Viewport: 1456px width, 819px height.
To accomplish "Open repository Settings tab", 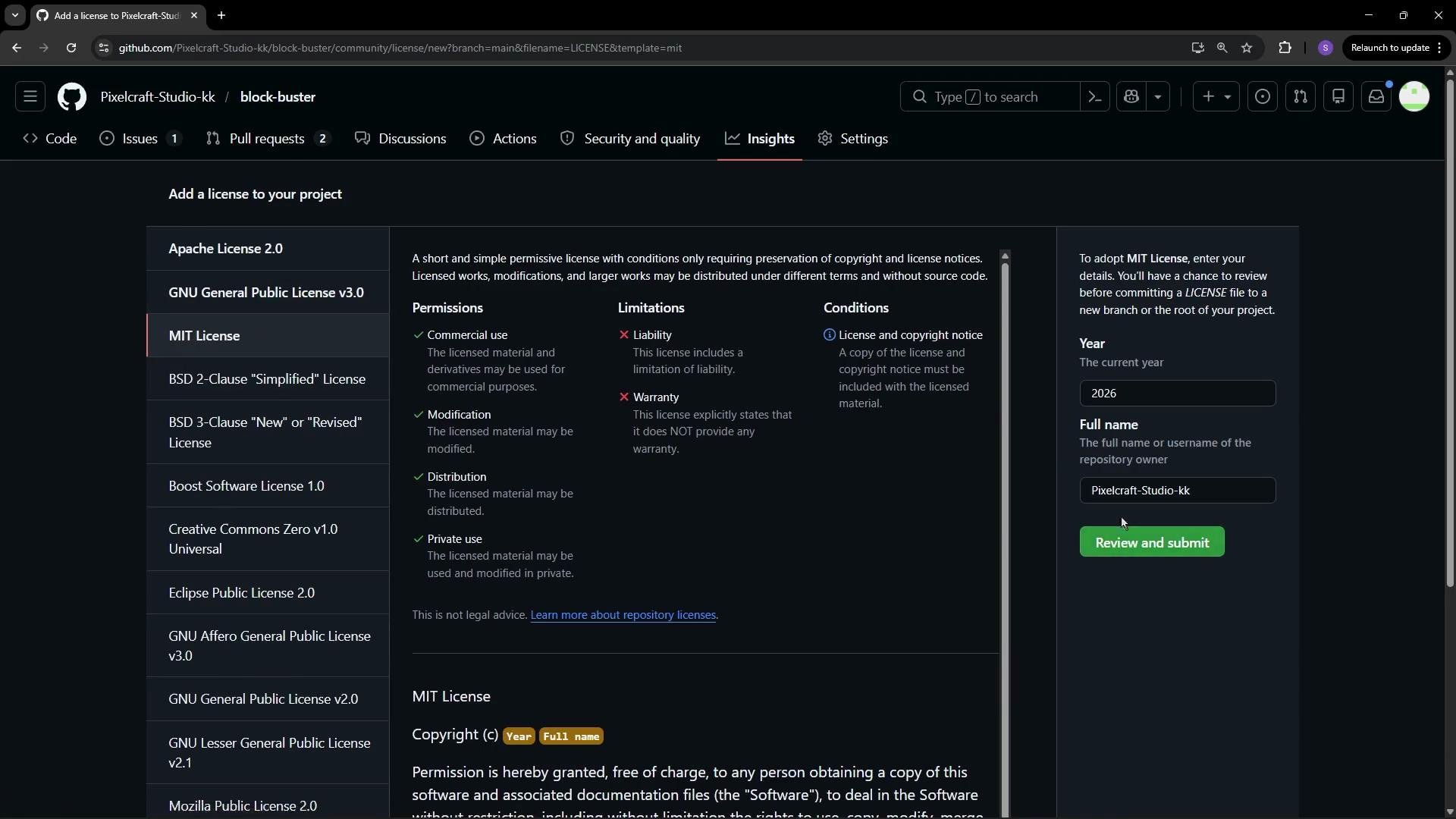I will coord(853,139).
